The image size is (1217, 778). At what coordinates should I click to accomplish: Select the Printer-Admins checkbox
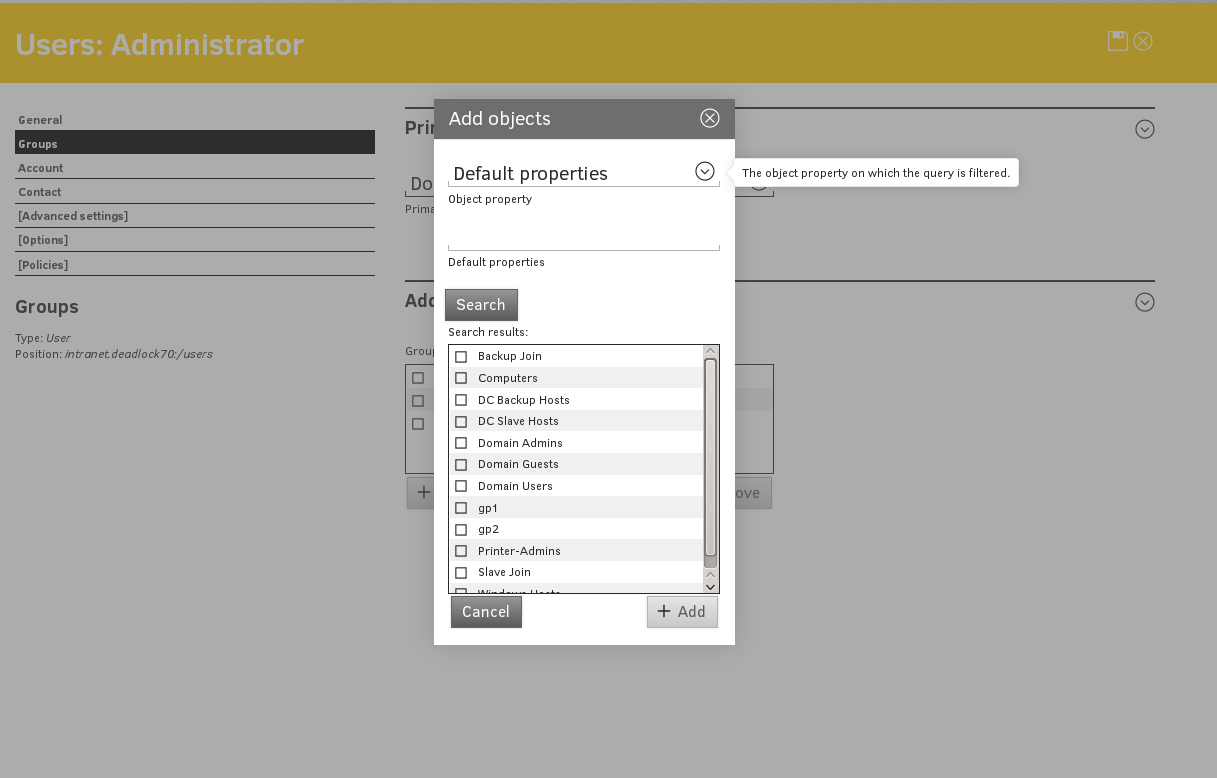461,551
